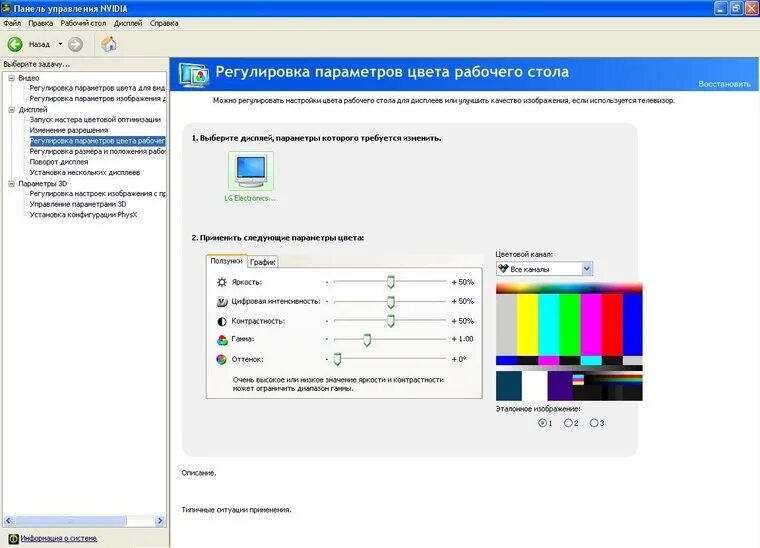Open the Файл menu
The height and width of the screenshot is (548, 760).
(x=12, y=23)
